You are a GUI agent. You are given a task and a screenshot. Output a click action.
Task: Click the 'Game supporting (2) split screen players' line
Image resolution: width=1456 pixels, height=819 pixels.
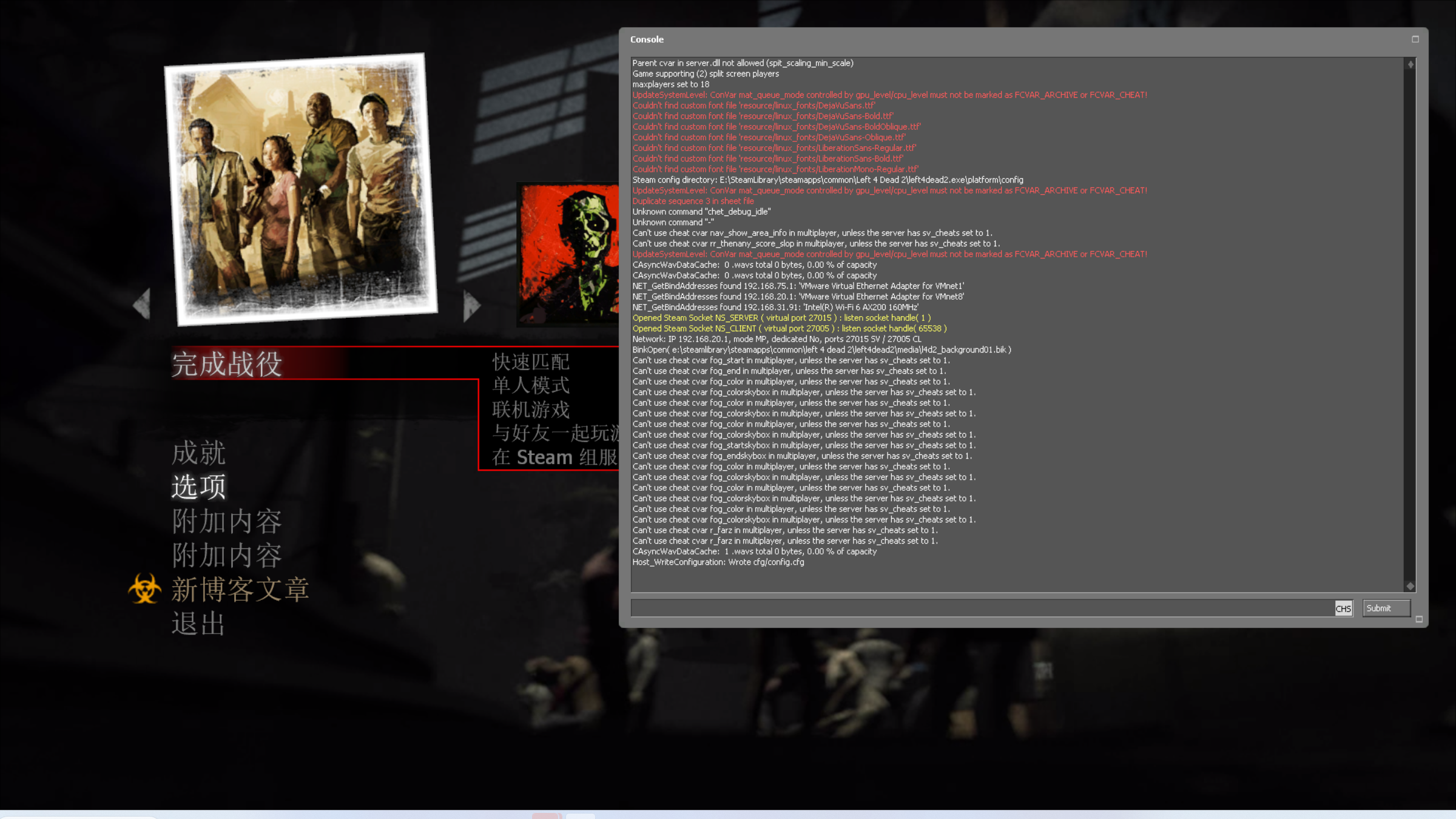tap(706, 73)
